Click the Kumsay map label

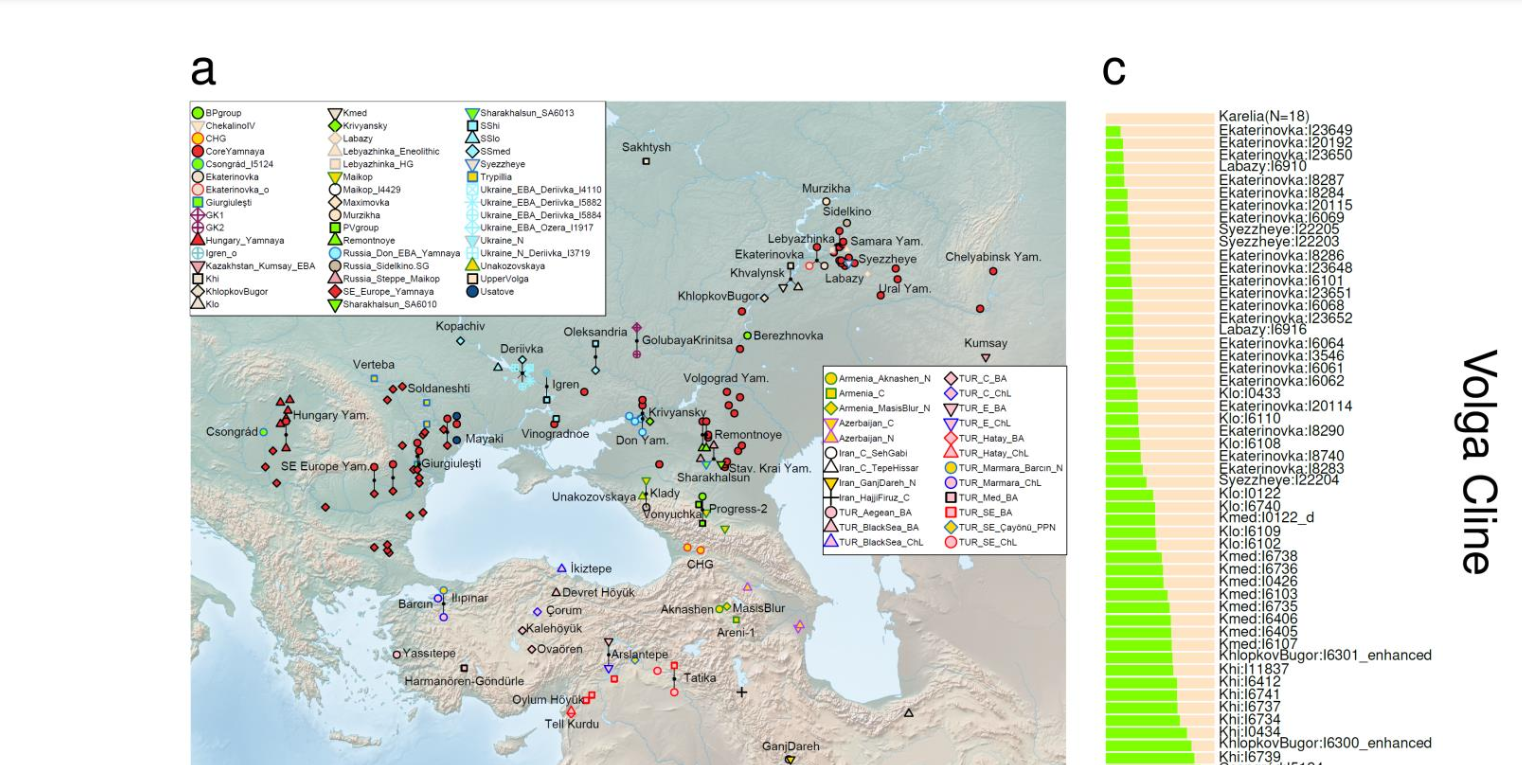(x=985, y=343)
